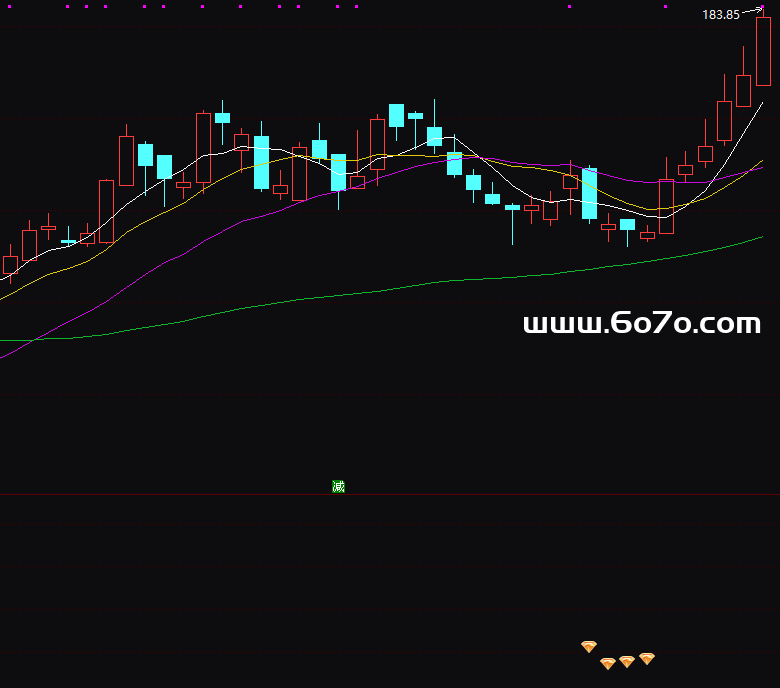
Task: Click the rightmost orange diamond signal
Action: [647, 658]
